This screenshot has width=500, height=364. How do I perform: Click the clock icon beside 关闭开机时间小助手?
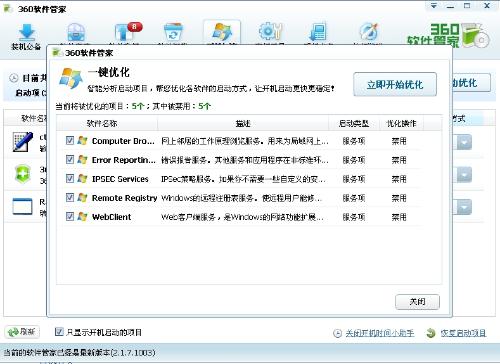(x=337, y=333)
